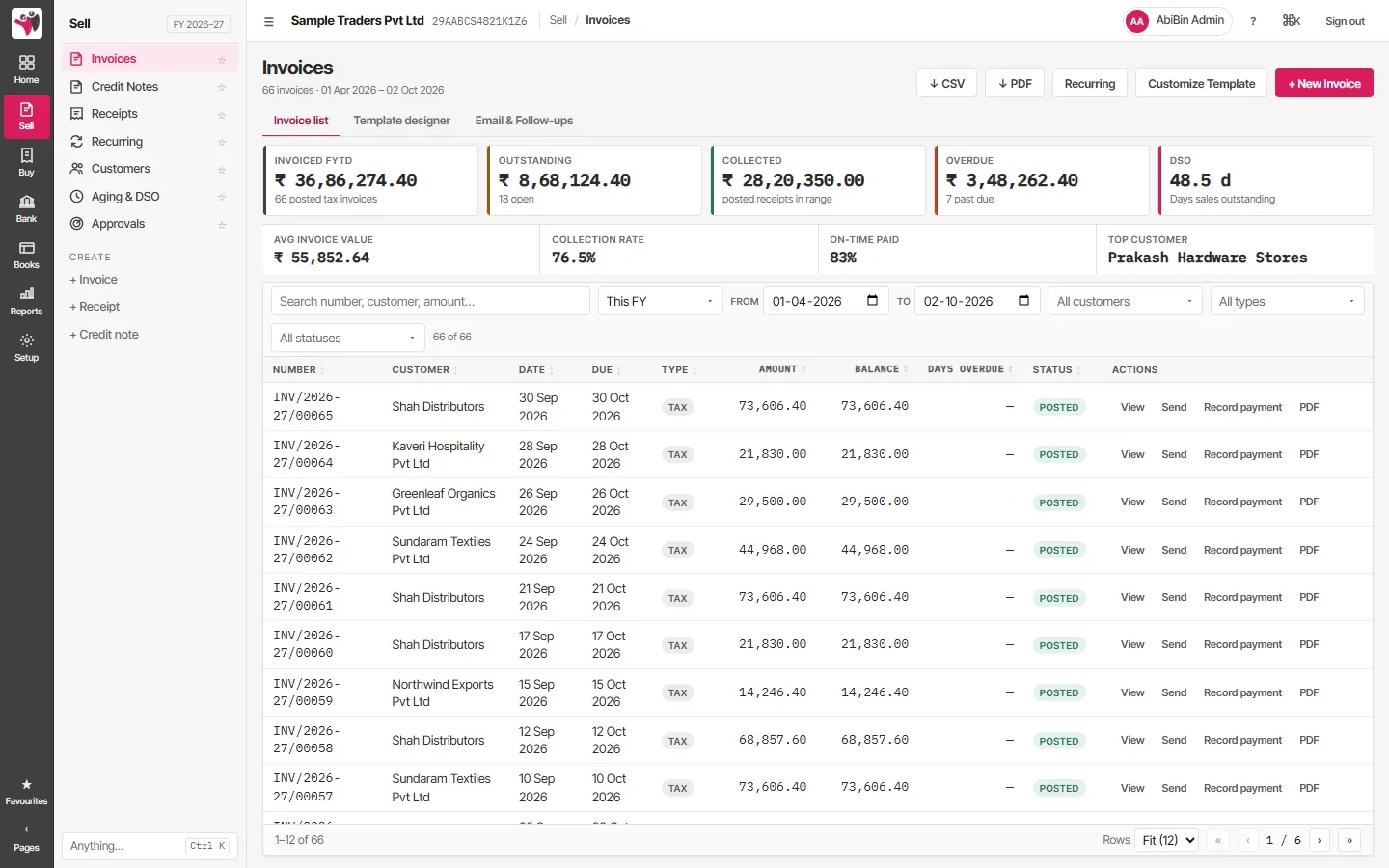Open help question mark icon
The height and width of the screenshot is (868, 1389).
coord(1253,21)
